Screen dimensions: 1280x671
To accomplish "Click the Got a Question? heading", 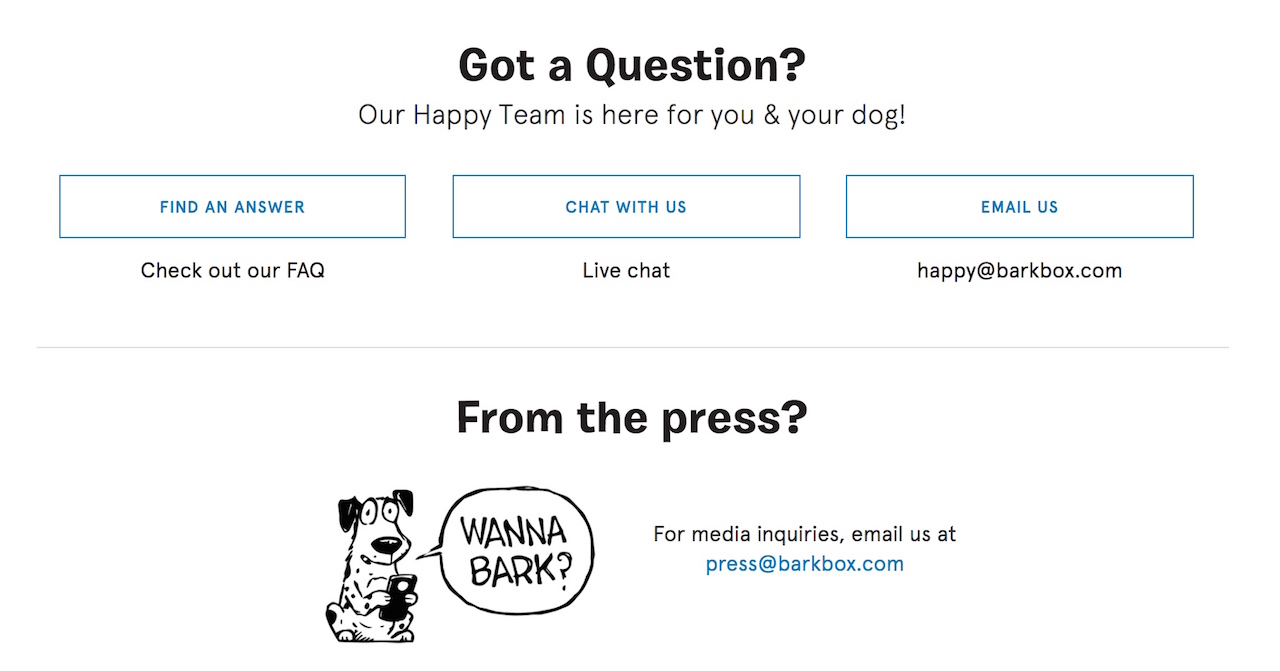I will [631, 65].
